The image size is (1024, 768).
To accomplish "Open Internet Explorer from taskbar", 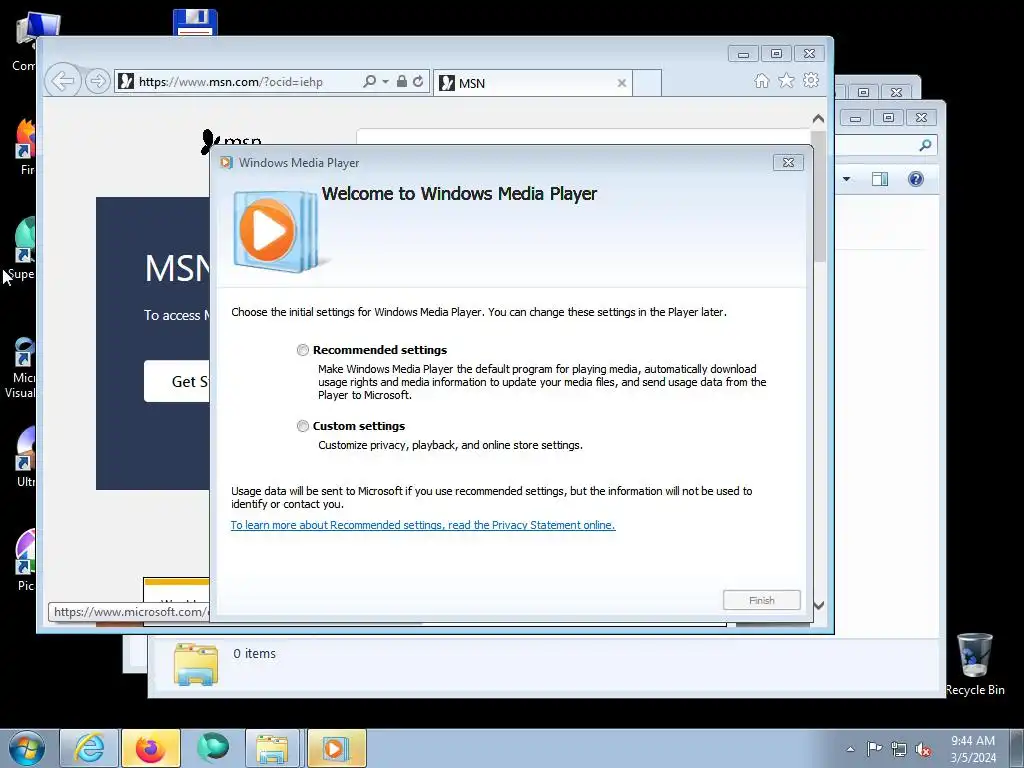I will click(89, 748).
